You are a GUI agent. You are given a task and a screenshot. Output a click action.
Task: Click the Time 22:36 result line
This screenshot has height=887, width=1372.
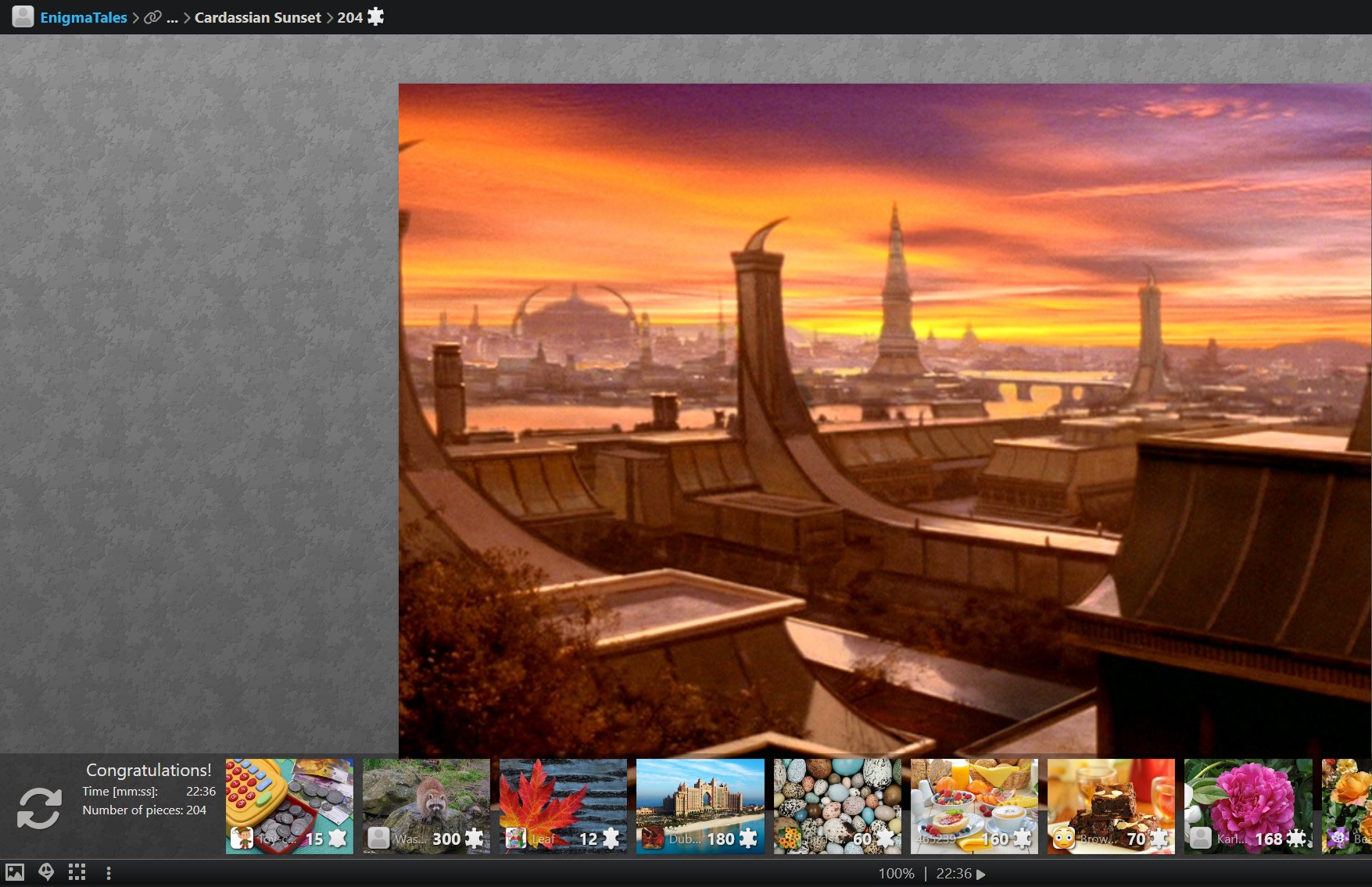point(149,791)
